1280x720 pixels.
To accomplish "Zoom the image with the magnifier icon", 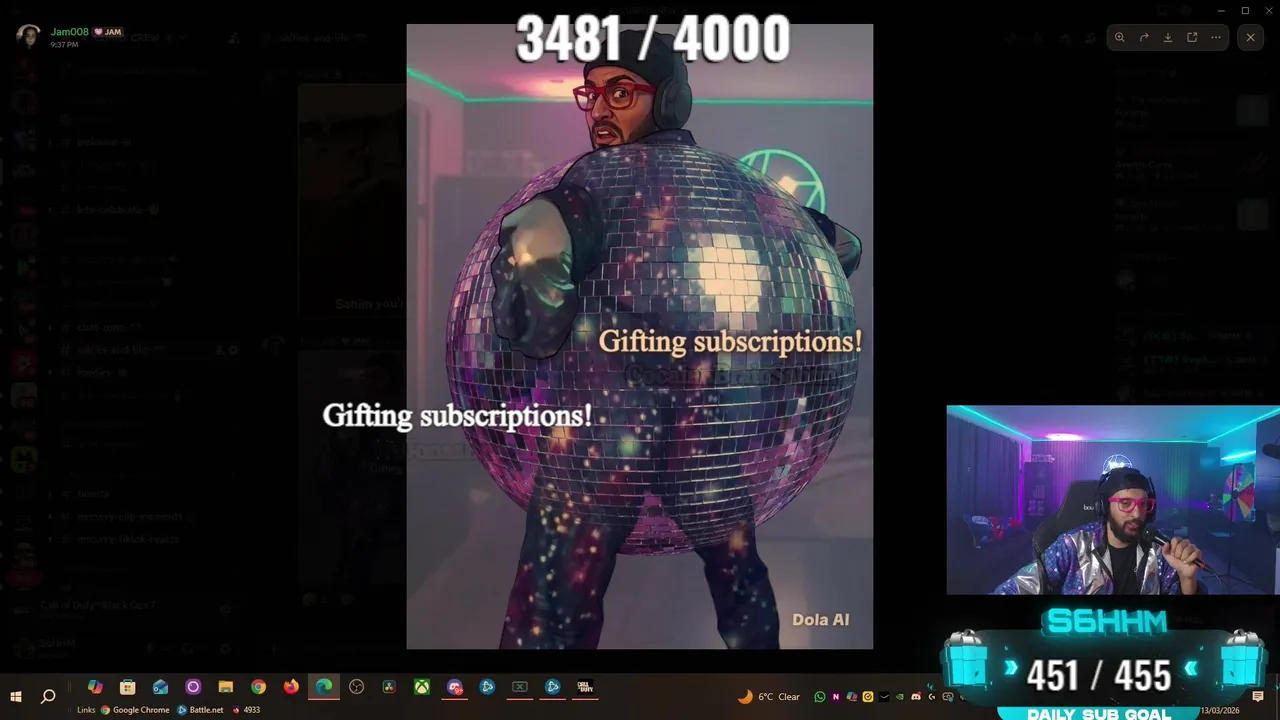I will pyautogui.click(x=1120, y=37).
